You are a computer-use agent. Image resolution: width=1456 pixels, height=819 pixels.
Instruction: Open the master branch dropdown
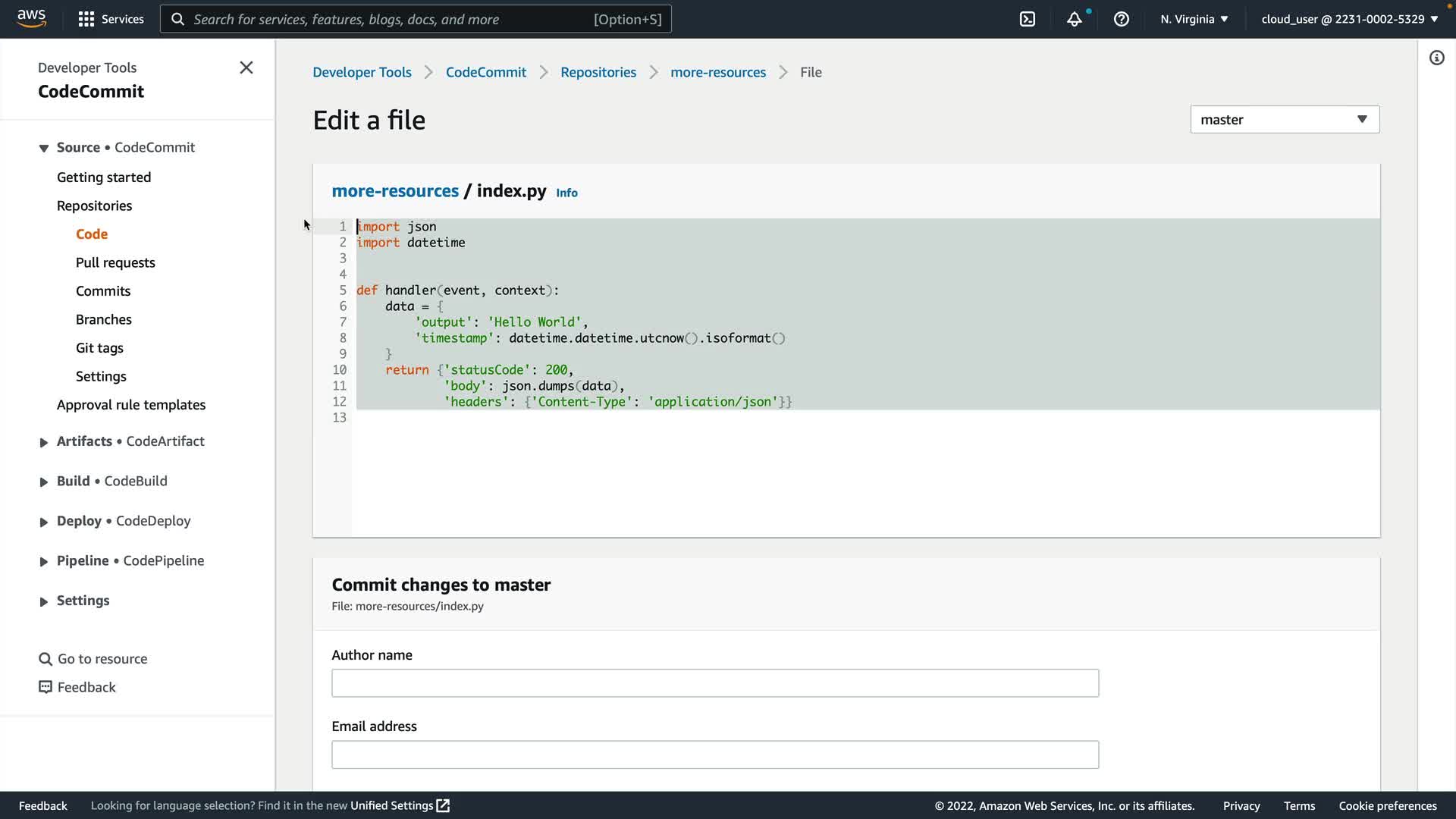tap(1284, 120)
